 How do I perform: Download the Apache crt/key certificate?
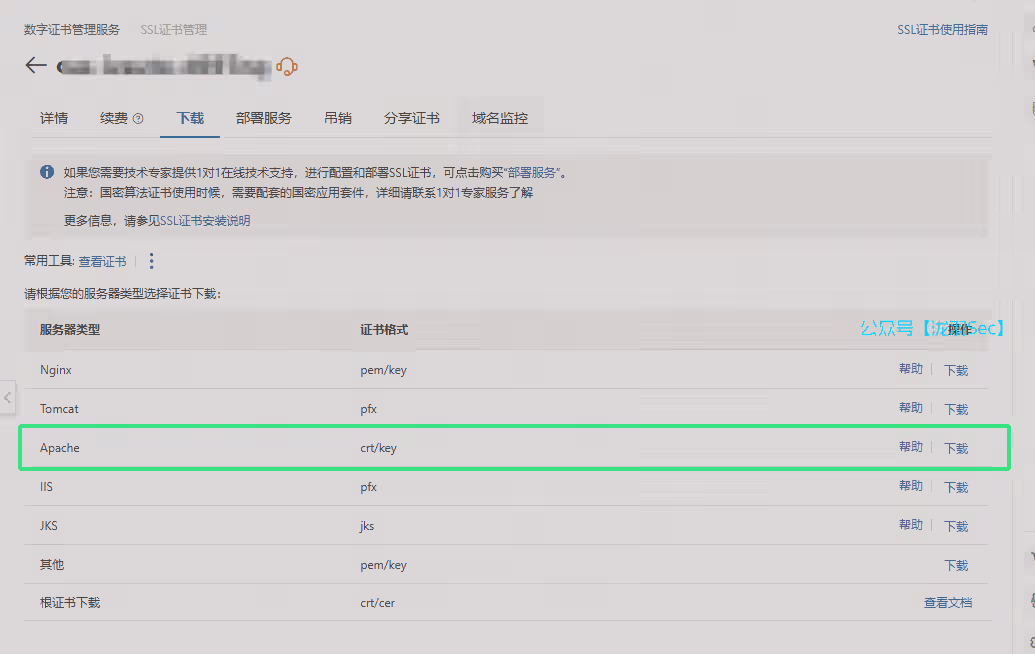[956, 448]
